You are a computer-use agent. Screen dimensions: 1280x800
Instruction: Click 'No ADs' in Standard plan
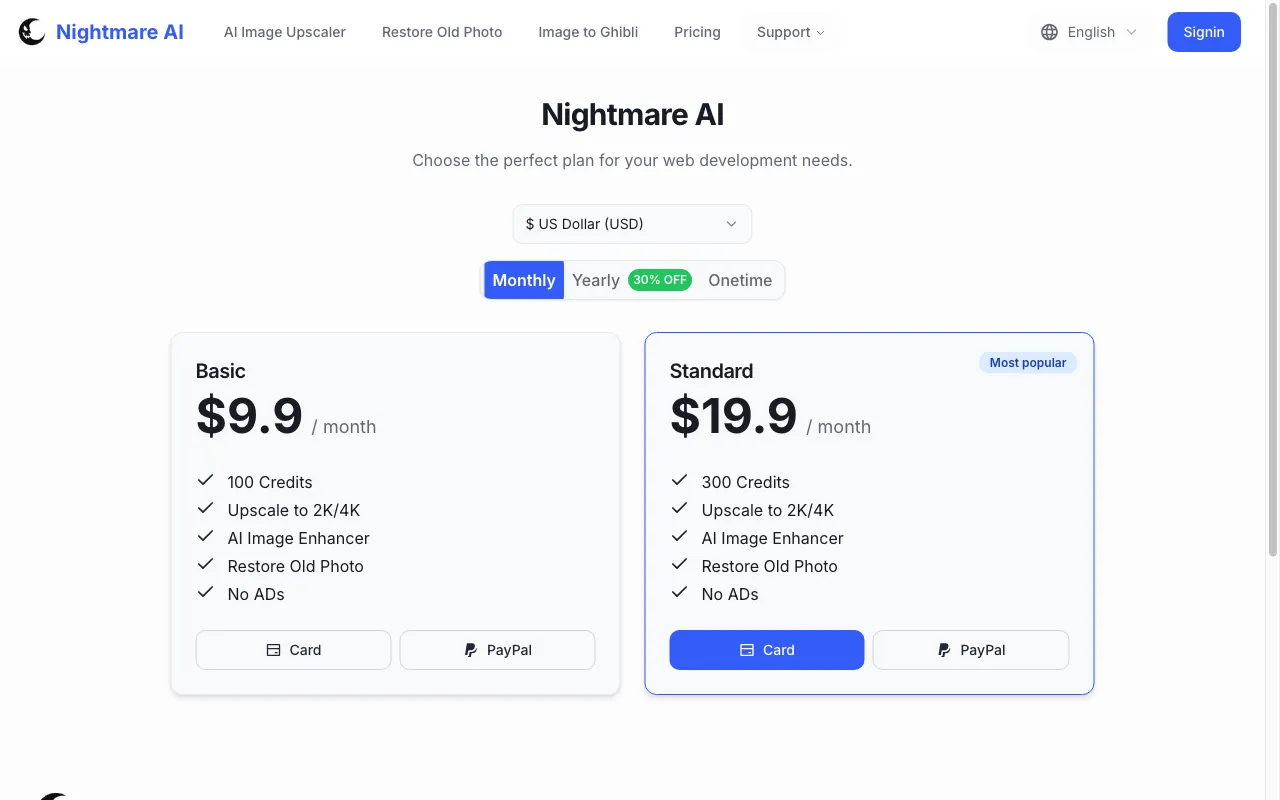tap(730, 594)
